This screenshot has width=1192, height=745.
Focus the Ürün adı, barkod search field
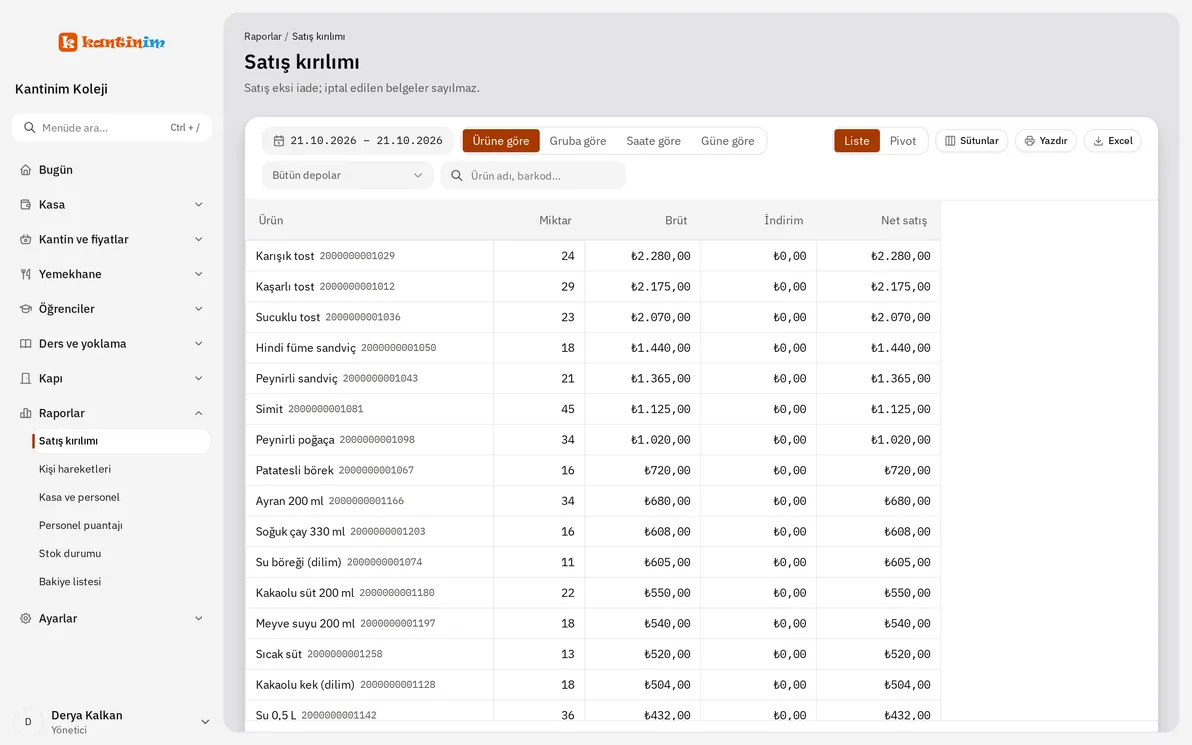533,176
